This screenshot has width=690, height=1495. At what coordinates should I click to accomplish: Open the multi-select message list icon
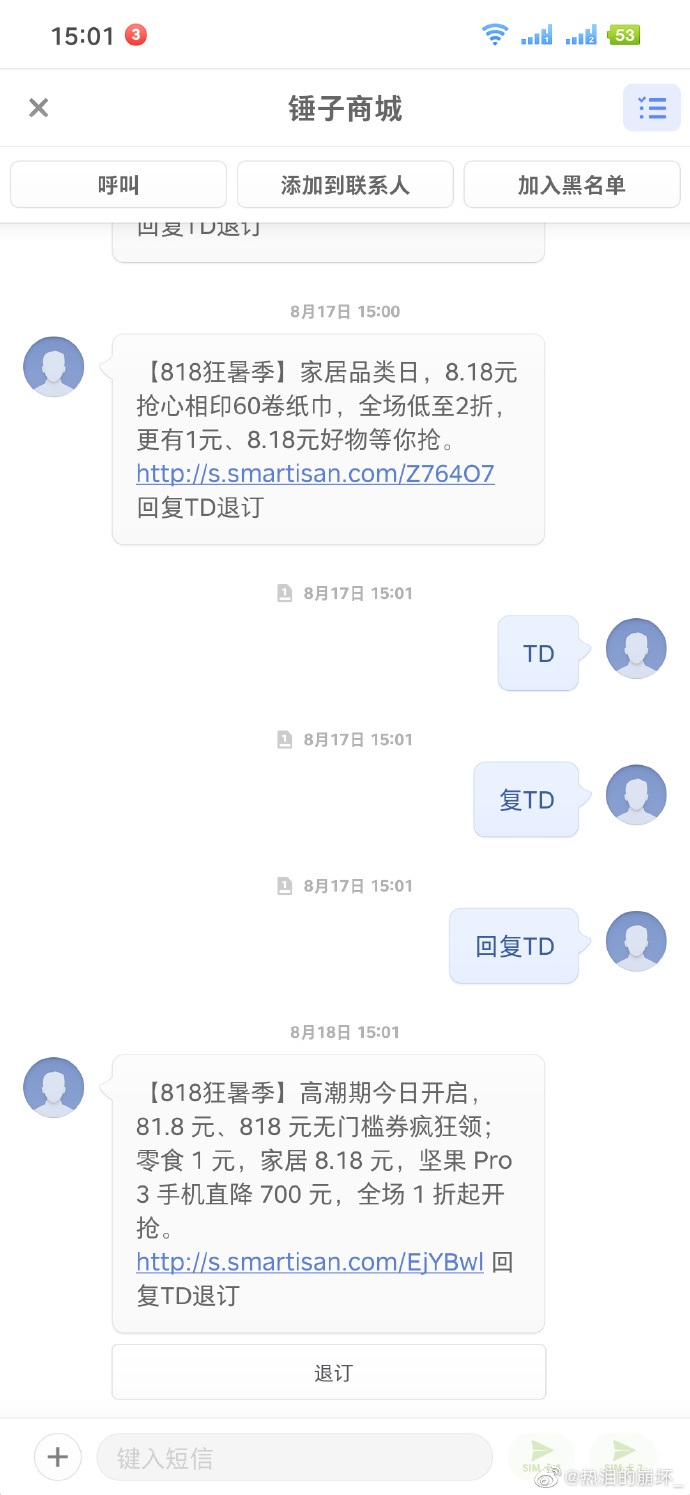(651, 108)
